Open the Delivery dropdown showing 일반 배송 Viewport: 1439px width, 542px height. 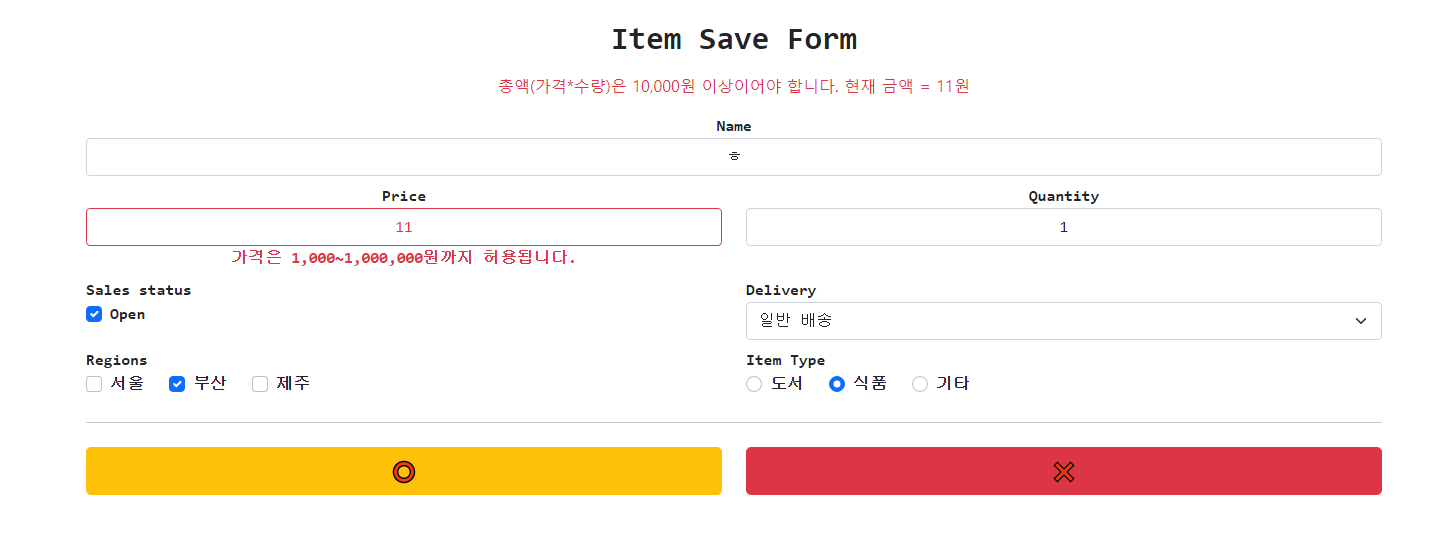(x=1064, y=321)
